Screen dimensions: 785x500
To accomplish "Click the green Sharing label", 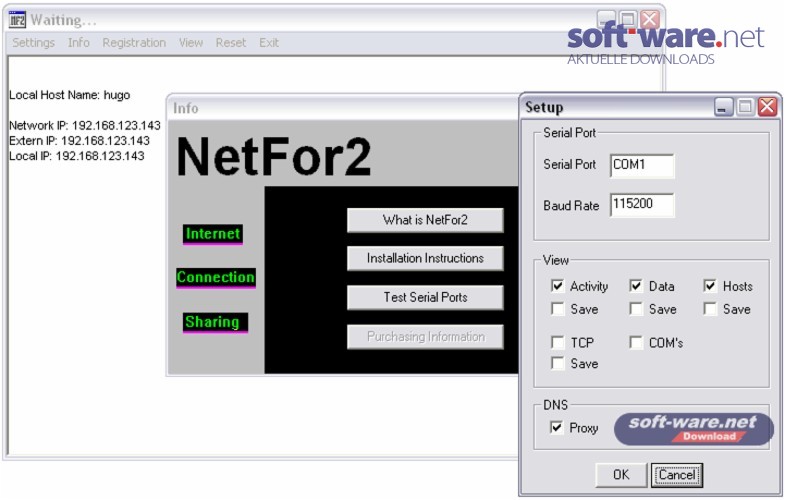I will click(215, 322).
